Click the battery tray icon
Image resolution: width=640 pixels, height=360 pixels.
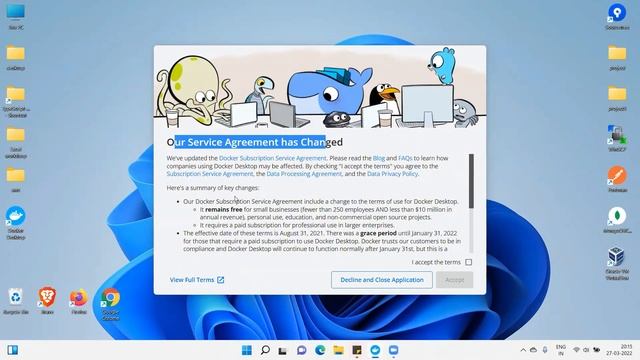pyautogui.click(x=596, y=350)
